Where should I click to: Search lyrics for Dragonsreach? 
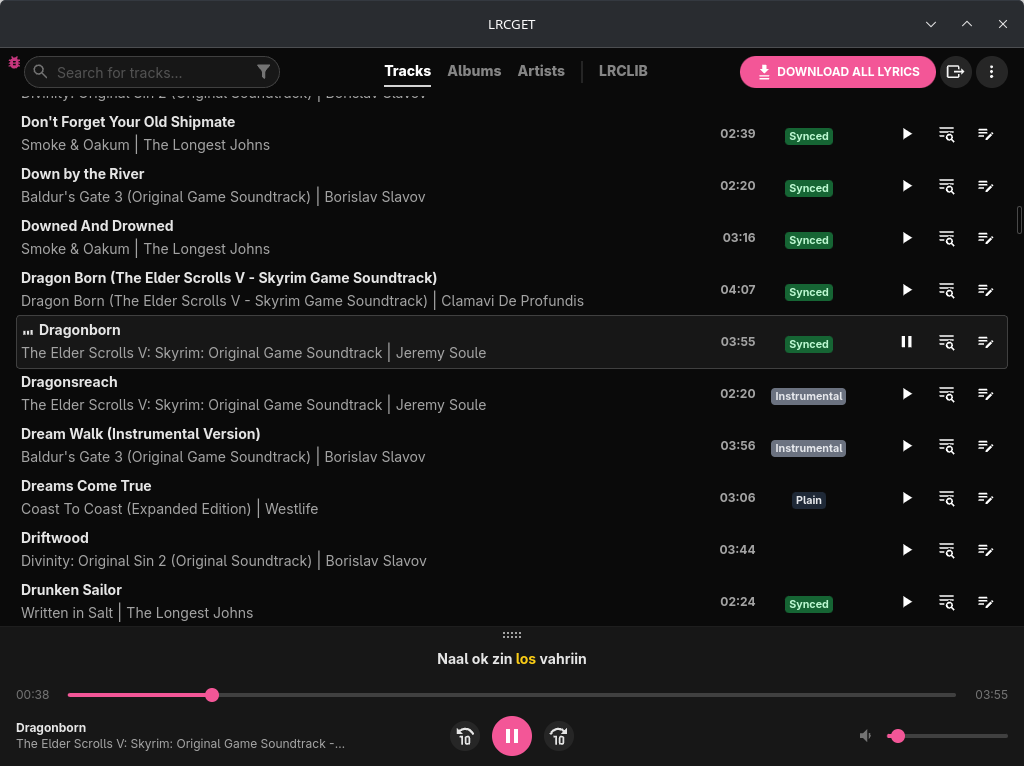coord(946,394)
